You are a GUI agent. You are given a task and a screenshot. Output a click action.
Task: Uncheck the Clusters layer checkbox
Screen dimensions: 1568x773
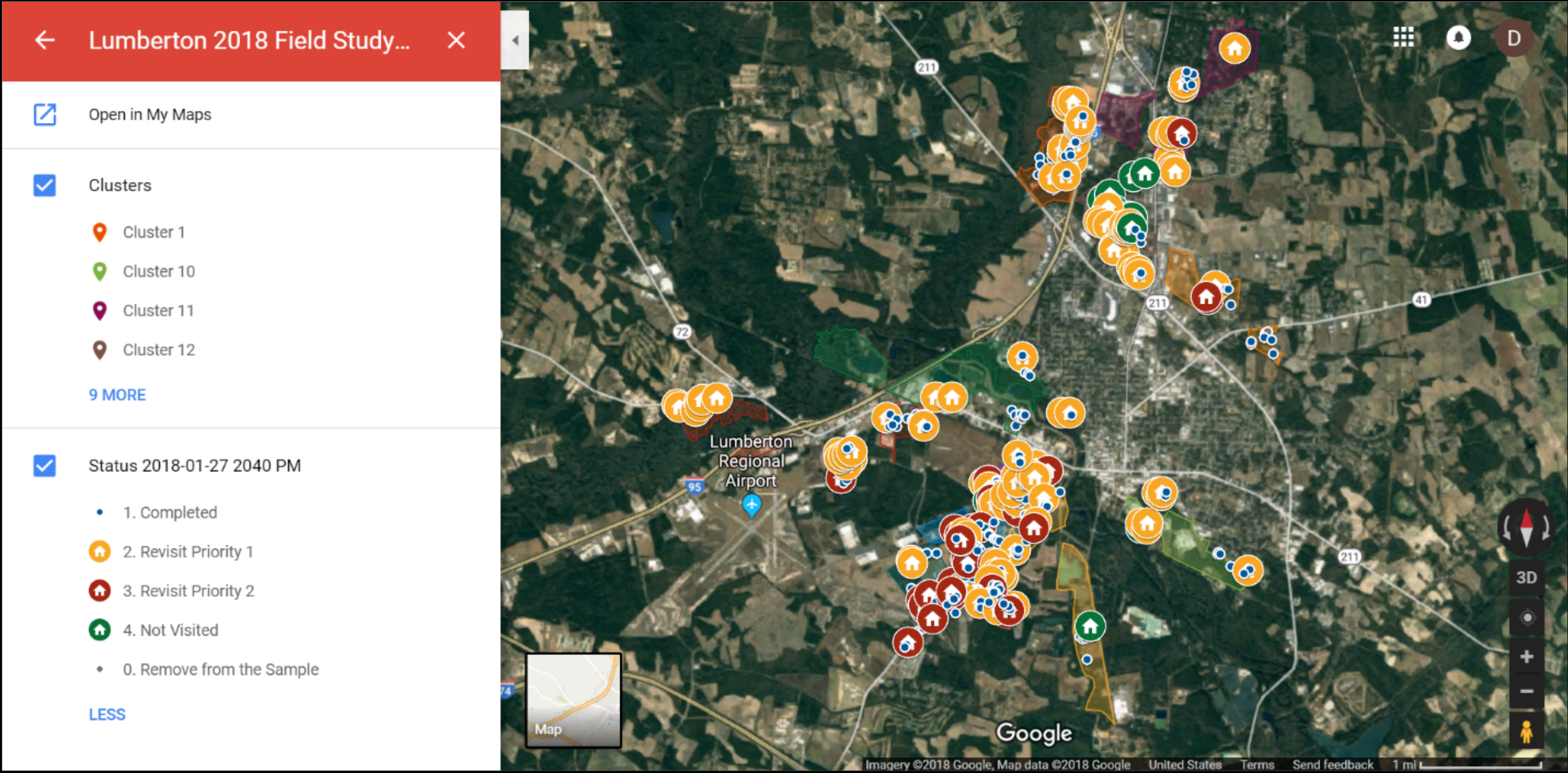(x=45, y=185)
